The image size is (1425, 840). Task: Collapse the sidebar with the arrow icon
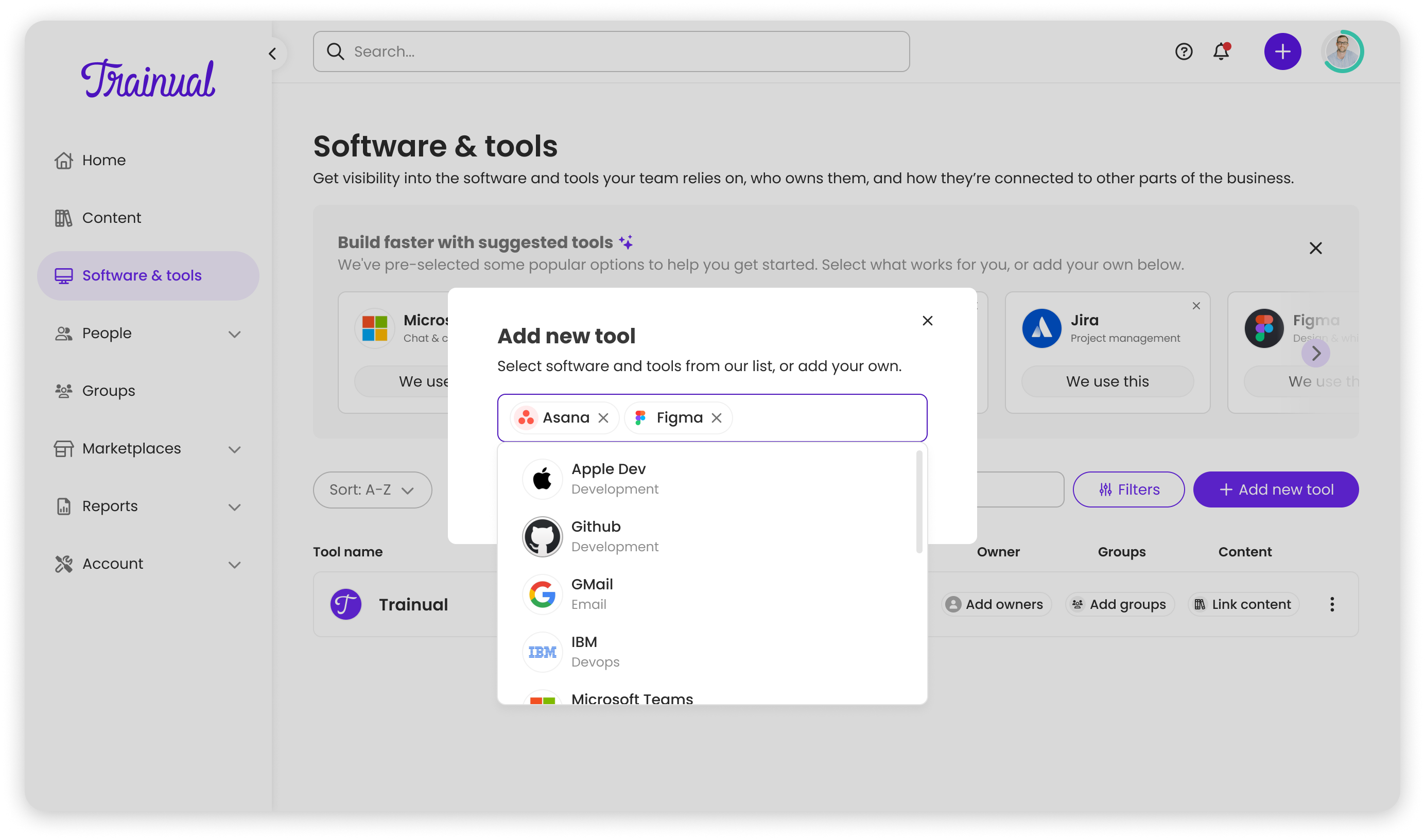coord(272,54)
